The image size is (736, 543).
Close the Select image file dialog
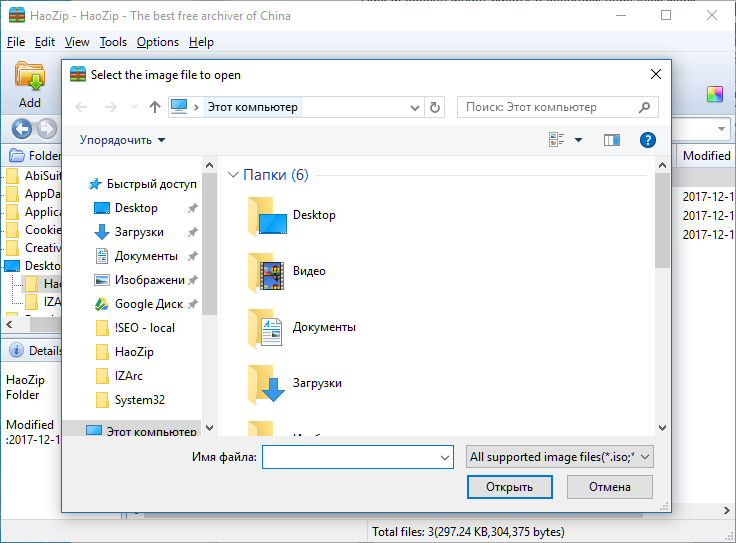pos(656,74)
